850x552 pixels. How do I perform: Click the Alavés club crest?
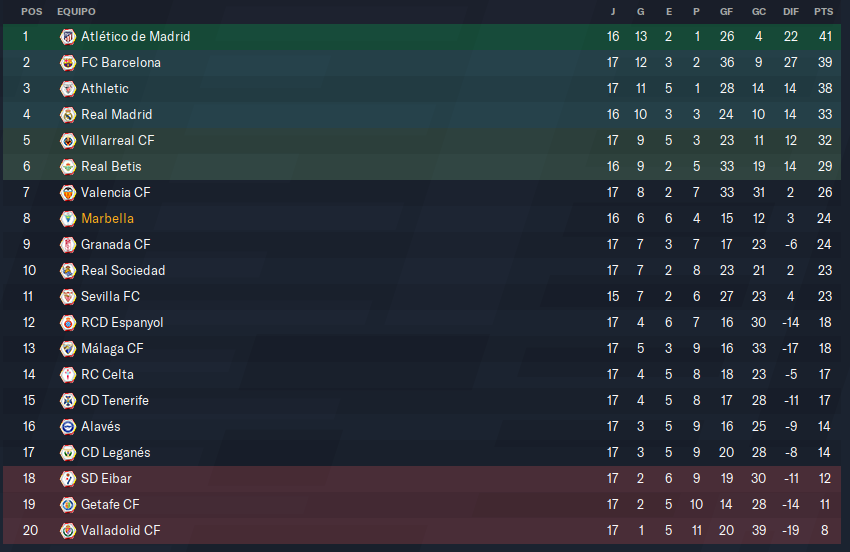68,427
